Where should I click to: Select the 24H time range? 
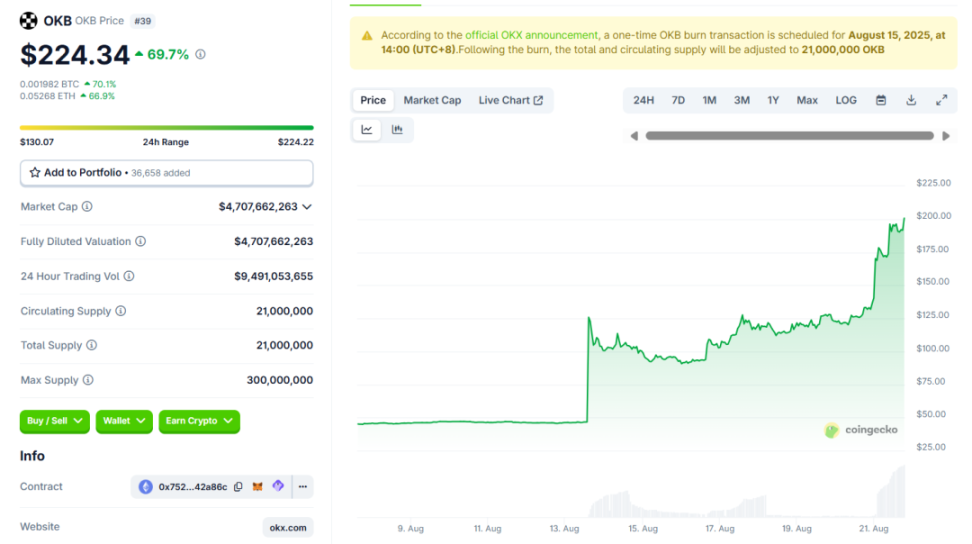pyautogui.click(x=643, y=100)
